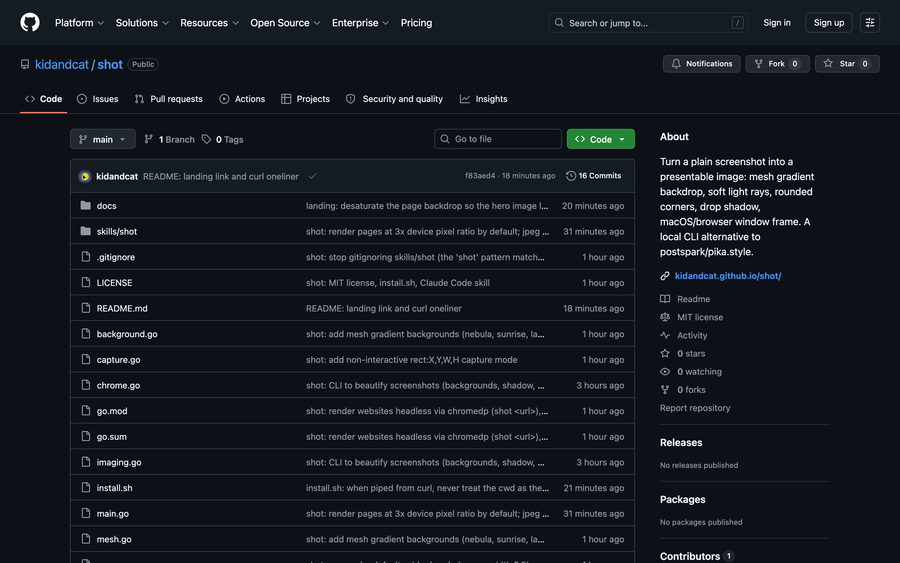The image size is (900, 563).
Task: Expand the Enterprise menu
Action: coord(360,23)
